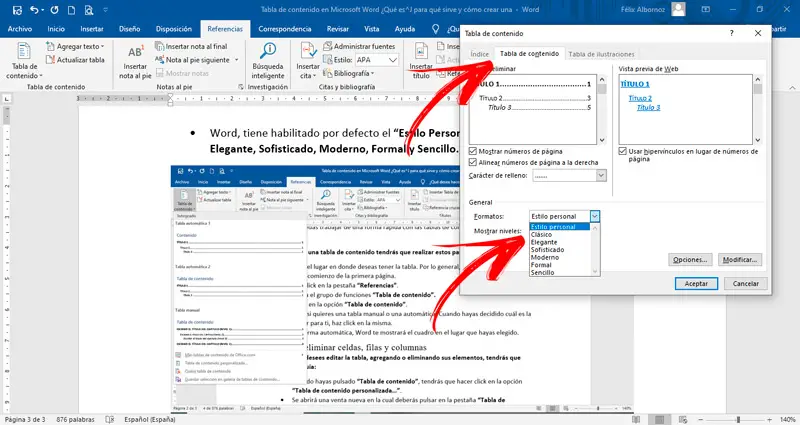The width and height of the screenshot is (800, 425).
Task: Click Insertar título button
Action: pos(421,61)
